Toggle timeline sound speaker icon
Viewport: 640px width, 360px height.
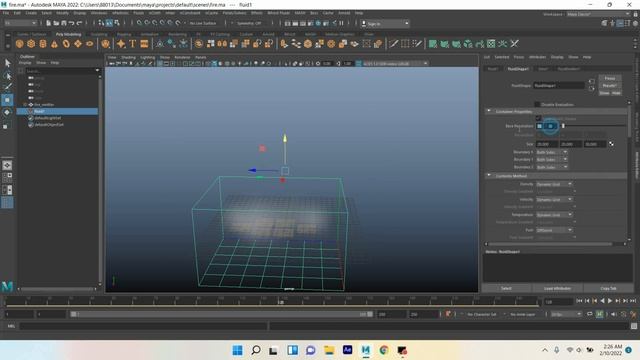click(x=613, y=314)
